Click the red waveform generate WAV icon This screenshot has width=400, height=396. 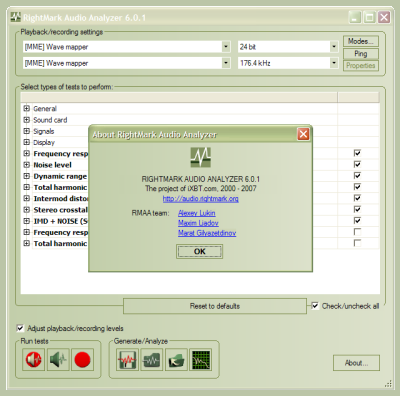127,360
